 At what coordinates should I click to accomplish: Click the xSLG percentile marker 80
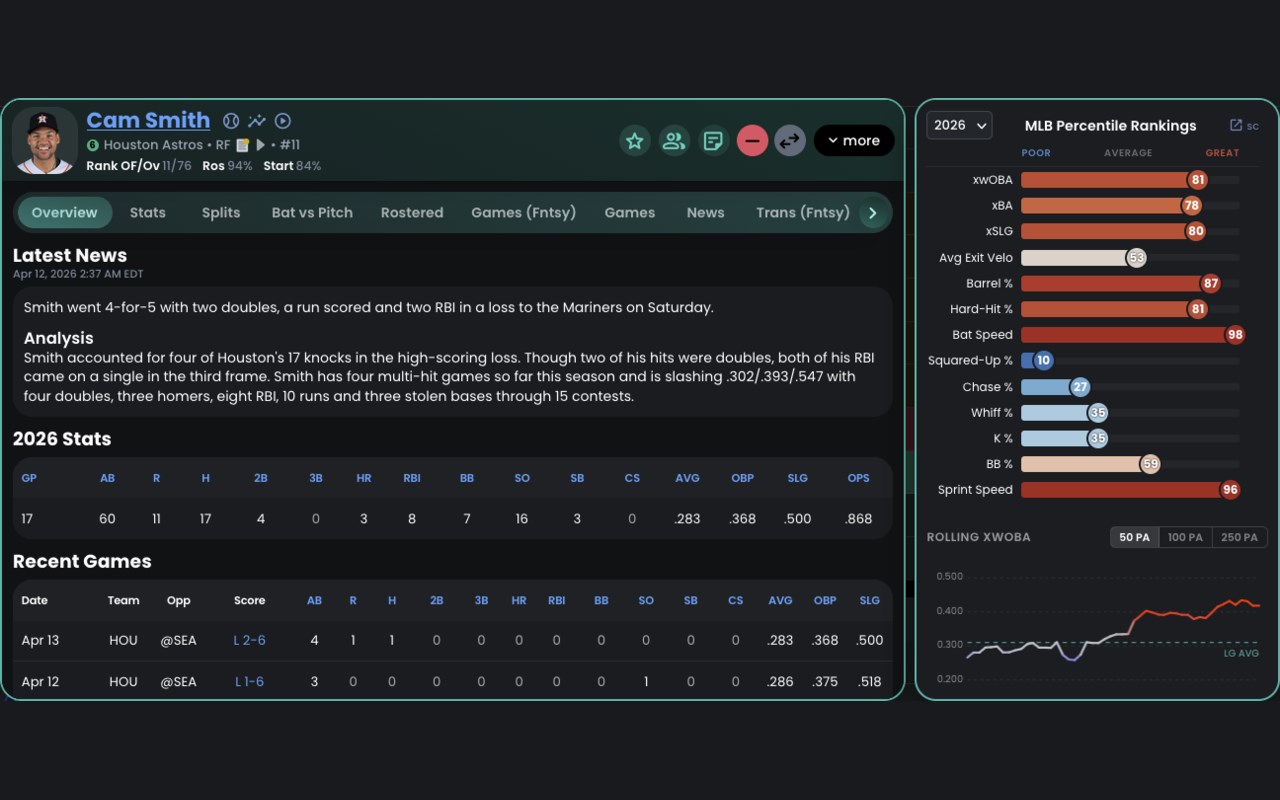pyautogui.click(x=1195, y=231)
